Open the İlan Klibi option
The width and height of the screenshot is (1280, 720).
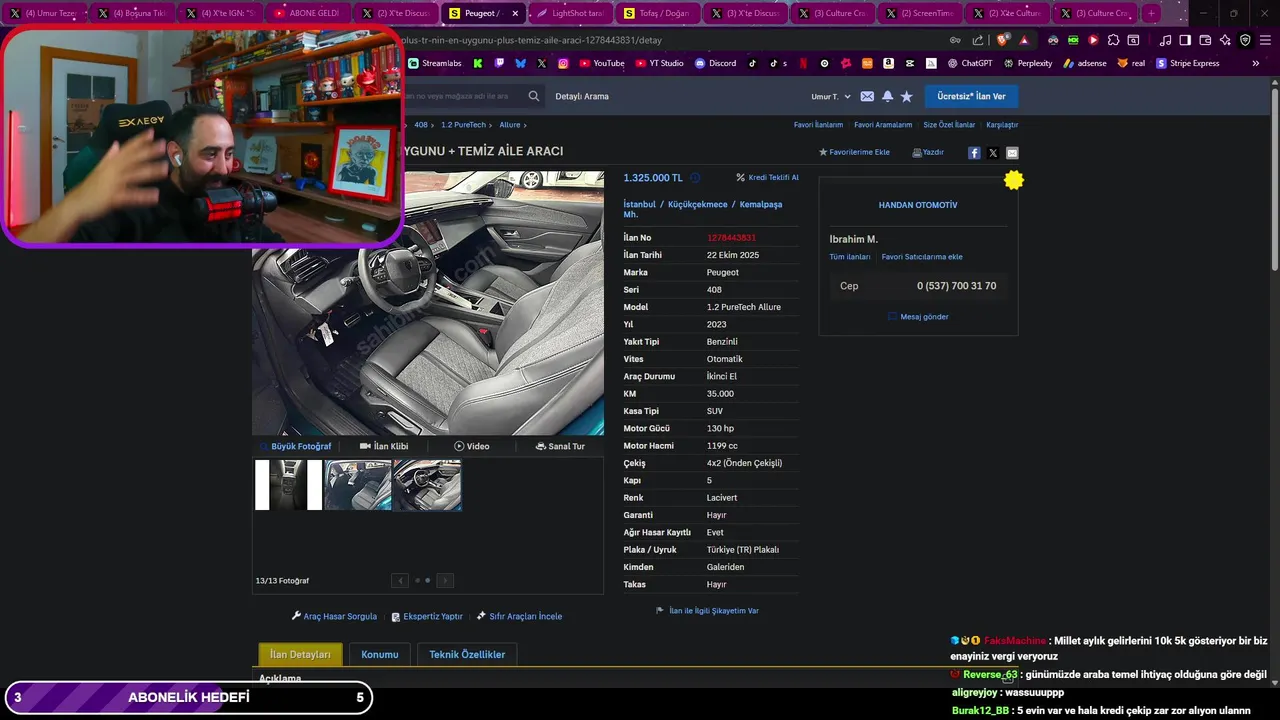click(384, 446)
